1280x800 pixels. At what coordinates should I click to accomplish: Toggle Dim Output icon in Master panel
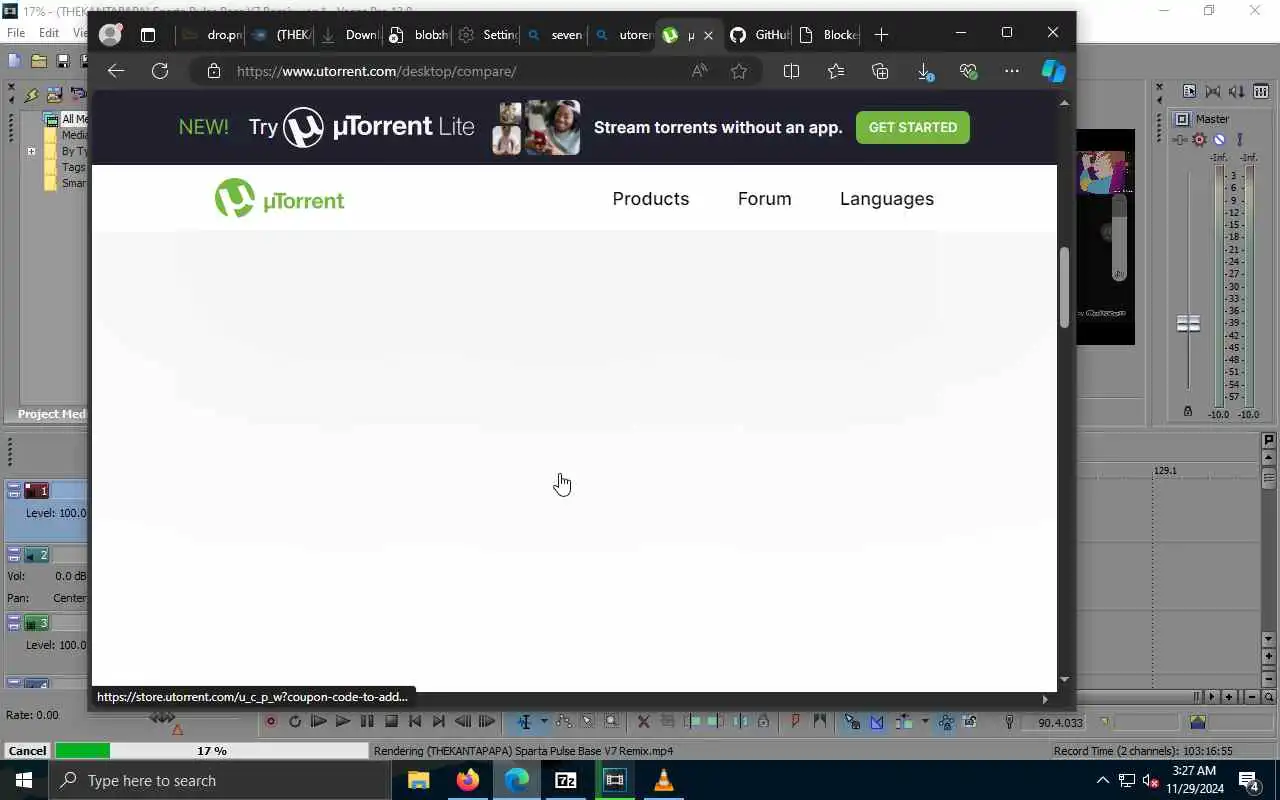[x=1237, y=91]
